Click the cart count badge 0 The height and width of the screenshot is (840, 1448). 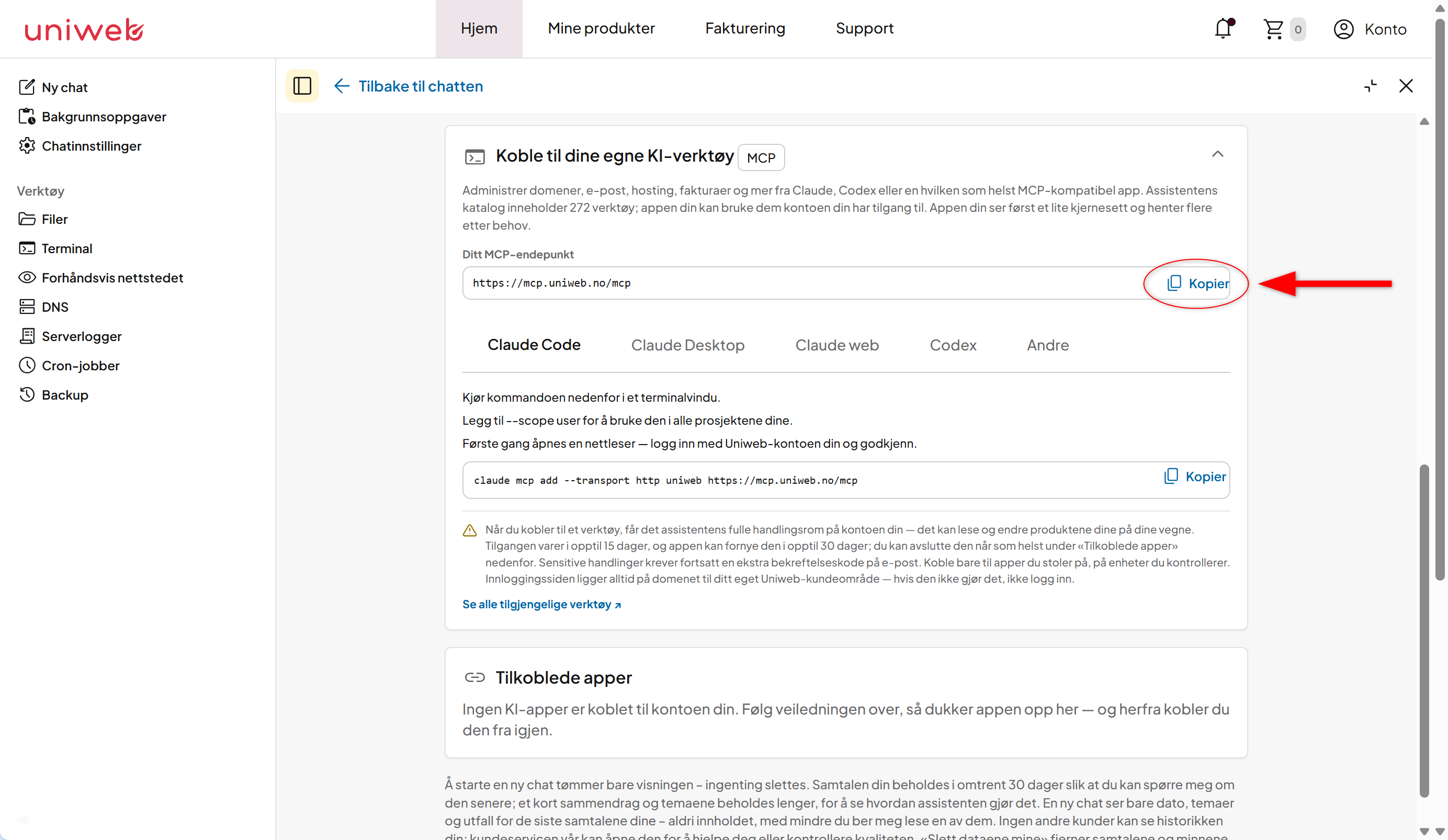coord(1297,29)
